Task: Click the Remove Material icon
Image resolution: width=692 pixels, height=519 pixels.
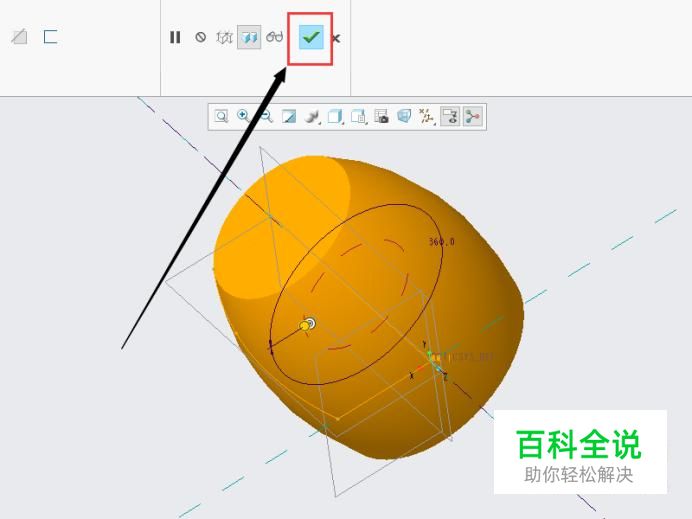Action: pyautogui.click(x=19, y=36)
